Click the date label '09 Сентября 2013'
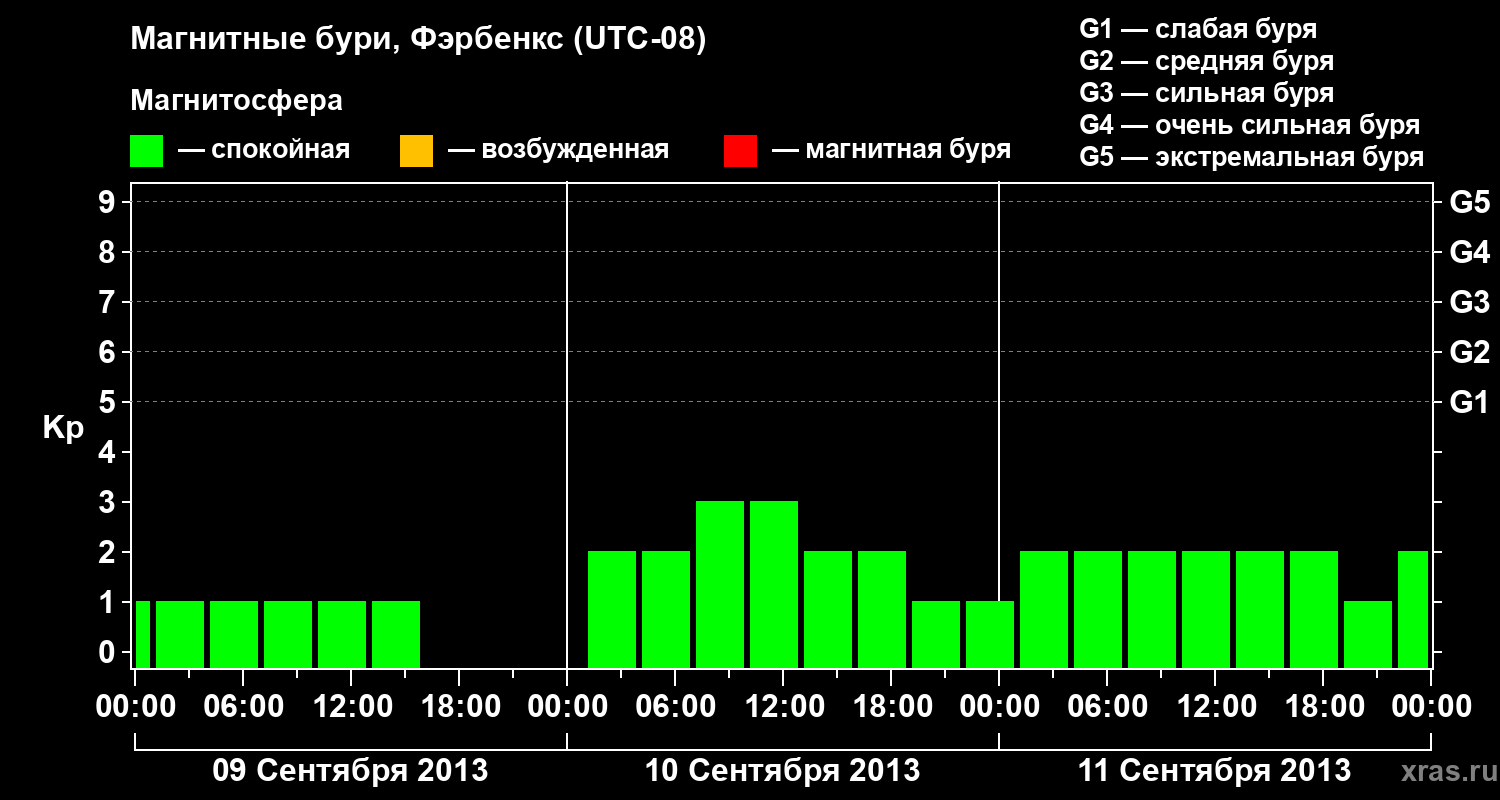The image size is (1500, 800). pyautogui.click(x=350, y=770)
